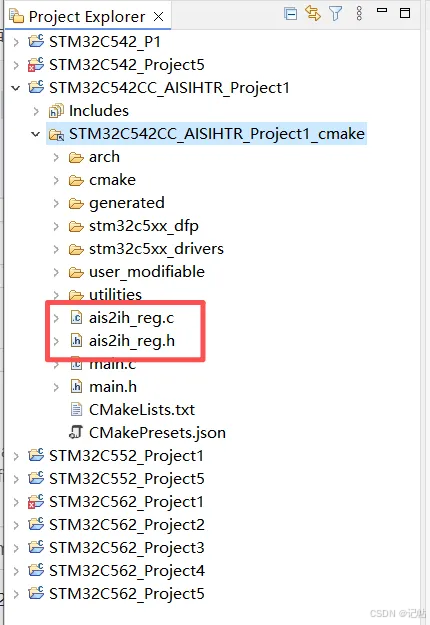This screenshot has height=625, width=430.
Task: Click the arch folder icon
Action: coord(76,158)
